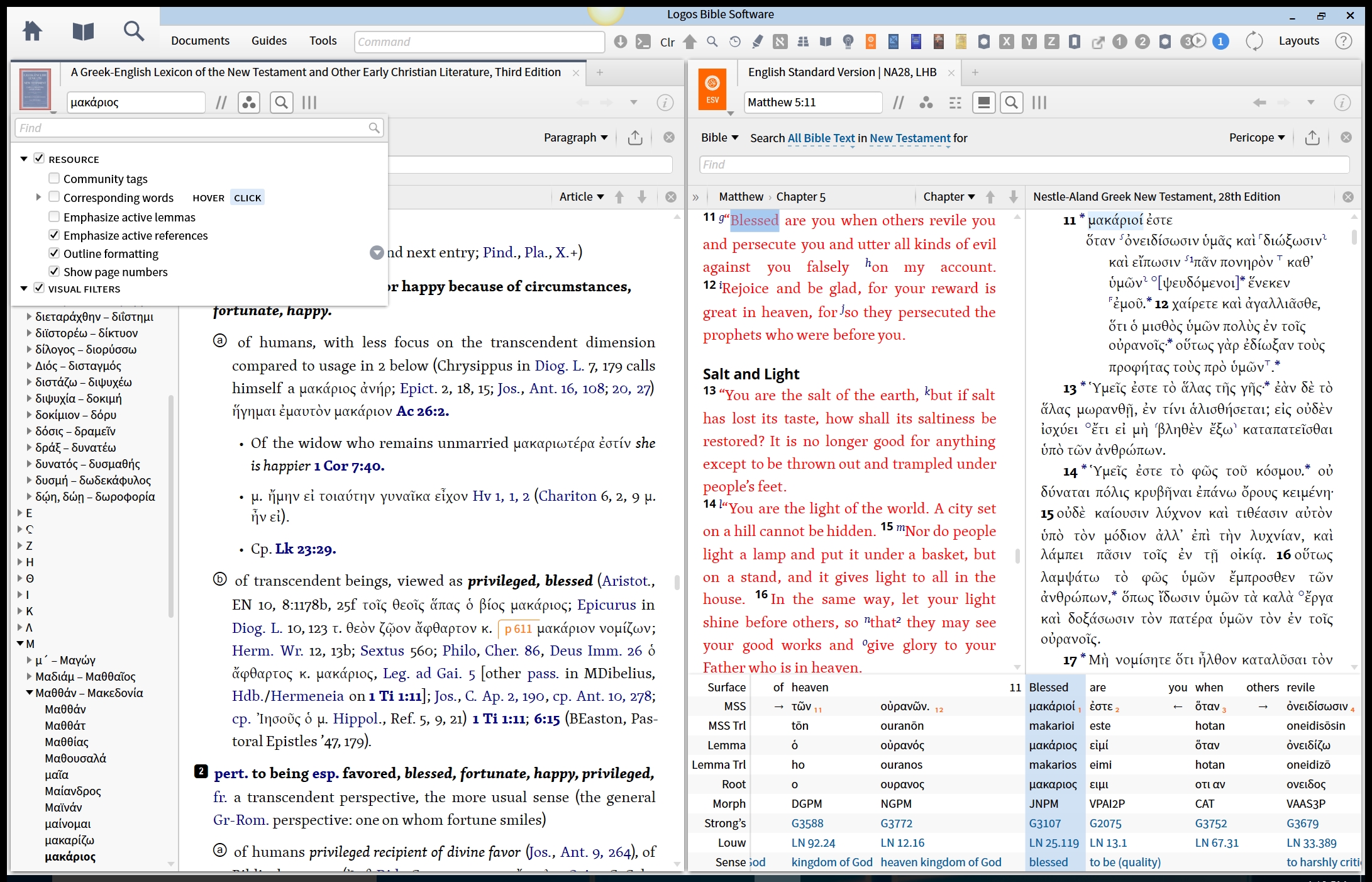Viewport: 1372px width, 882px height.
Task: Uncheck Show page numbers
Action: coord(55,272)
